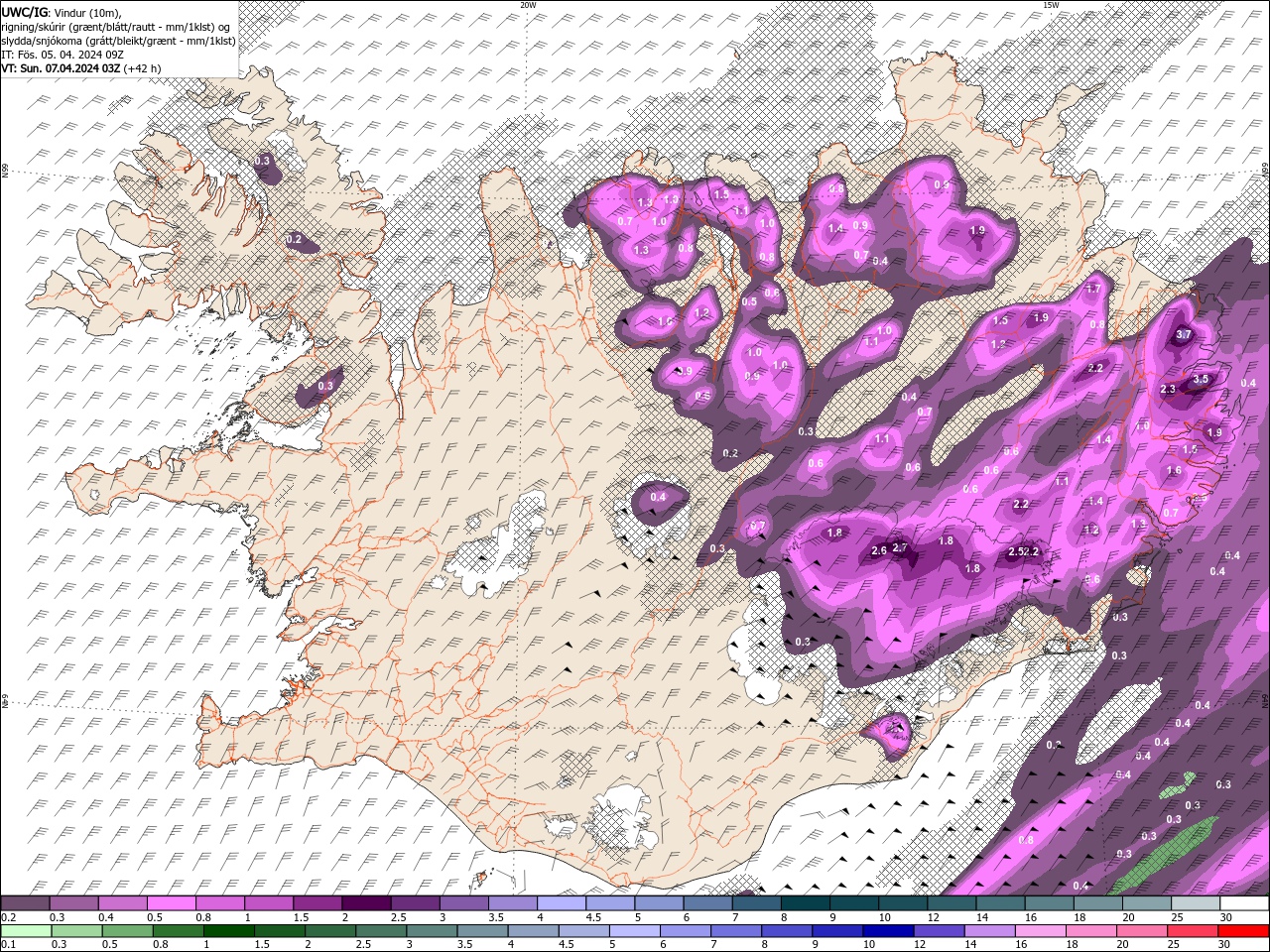The width and height of the screenshot is (1270, 952).
Task: Click the 'rigning/skúrir' legend description line
Action: tap(117, 26)
